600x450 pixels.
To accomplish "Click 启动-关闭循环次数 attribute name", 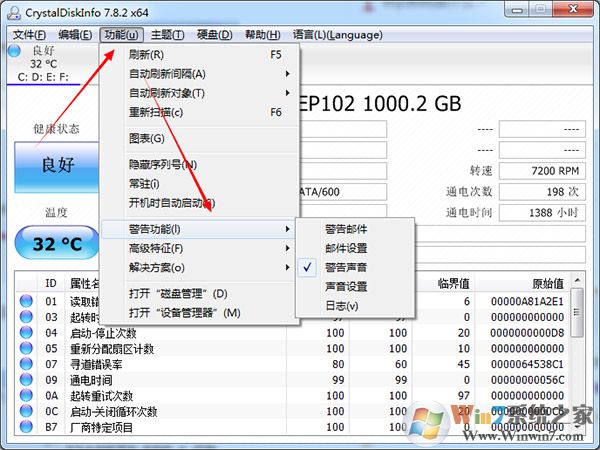I will pyautogui.click(x=114, y=411).
